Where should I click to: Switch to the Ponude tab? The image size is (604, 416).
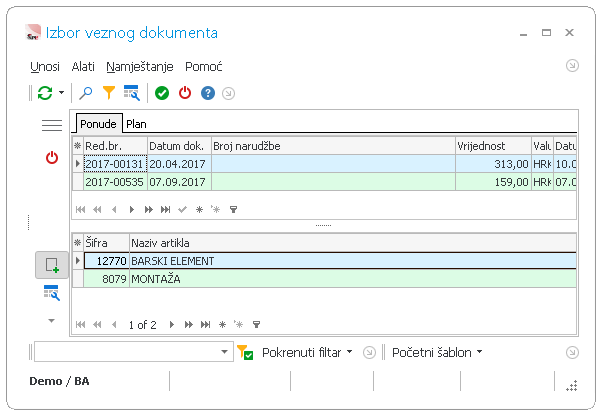point(99,124)
